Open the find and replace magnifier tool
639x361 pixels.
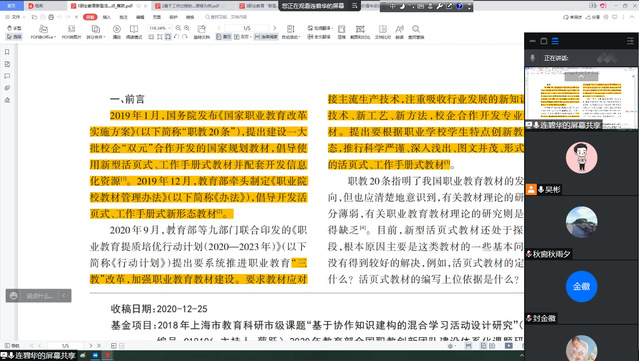(416, 31)
